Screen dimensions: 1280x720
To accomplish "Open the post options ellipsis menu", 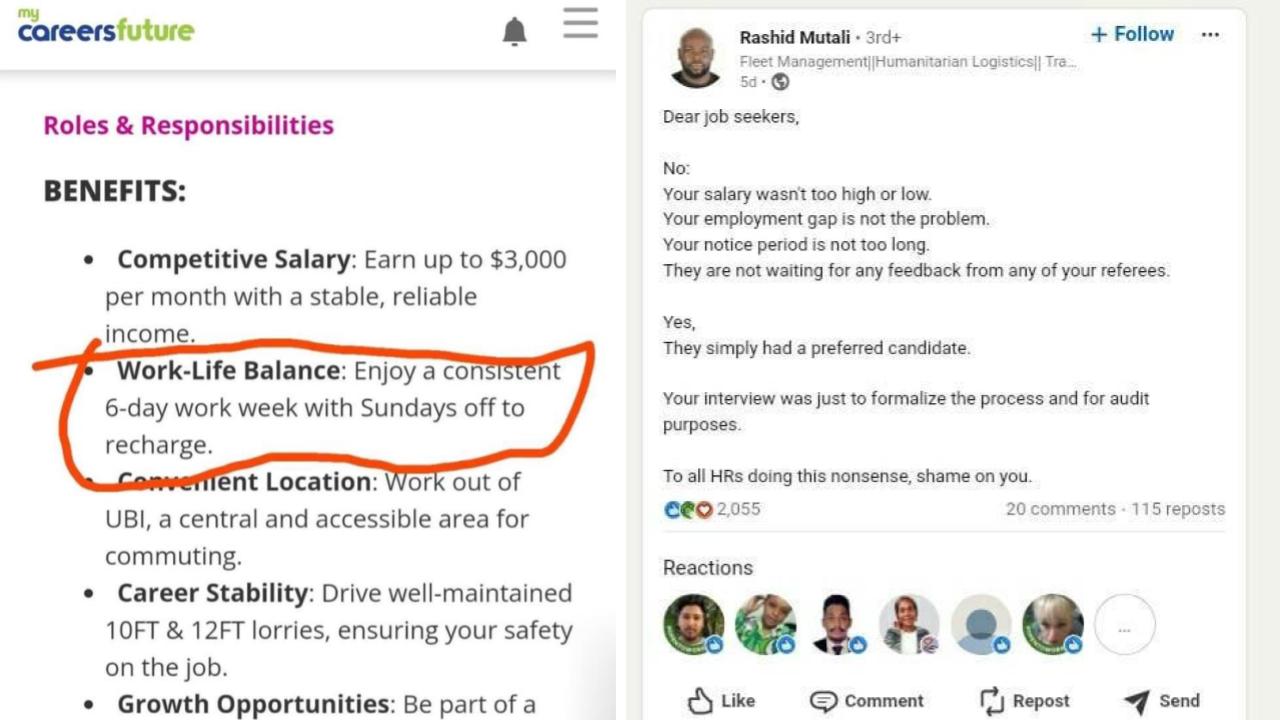I will coord(1211,34).
